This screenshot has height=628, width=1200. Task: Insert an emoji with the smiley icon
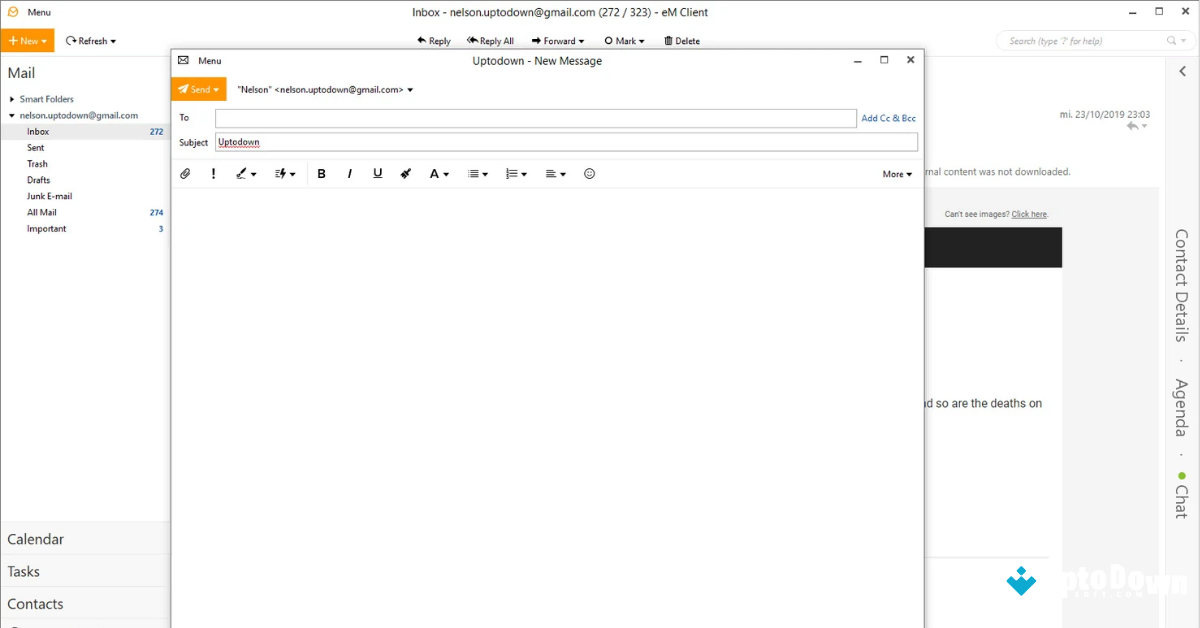coord(589,173)
